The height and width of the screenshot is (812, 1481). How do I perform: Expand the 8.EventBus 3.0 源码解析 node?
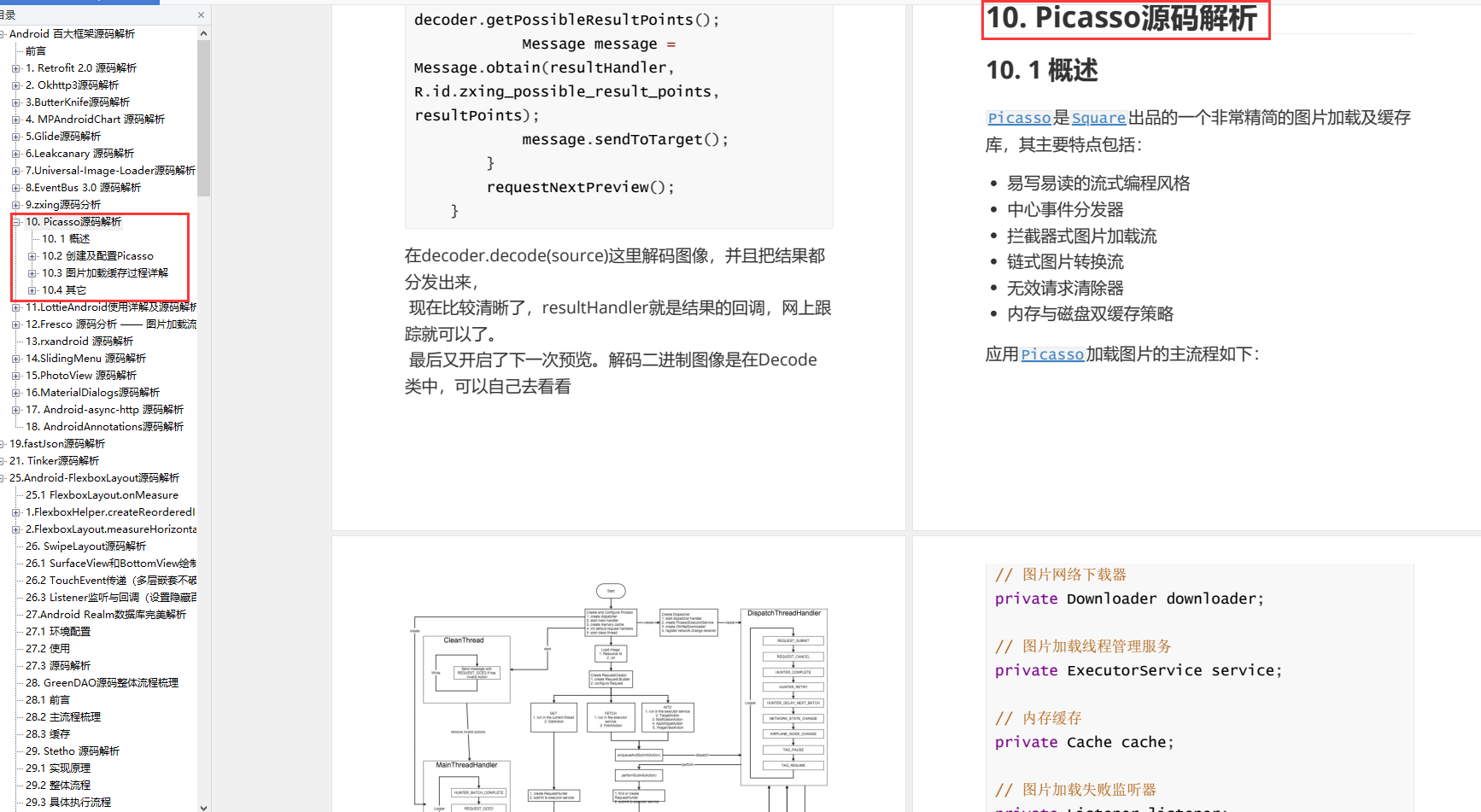click(15, 188)
